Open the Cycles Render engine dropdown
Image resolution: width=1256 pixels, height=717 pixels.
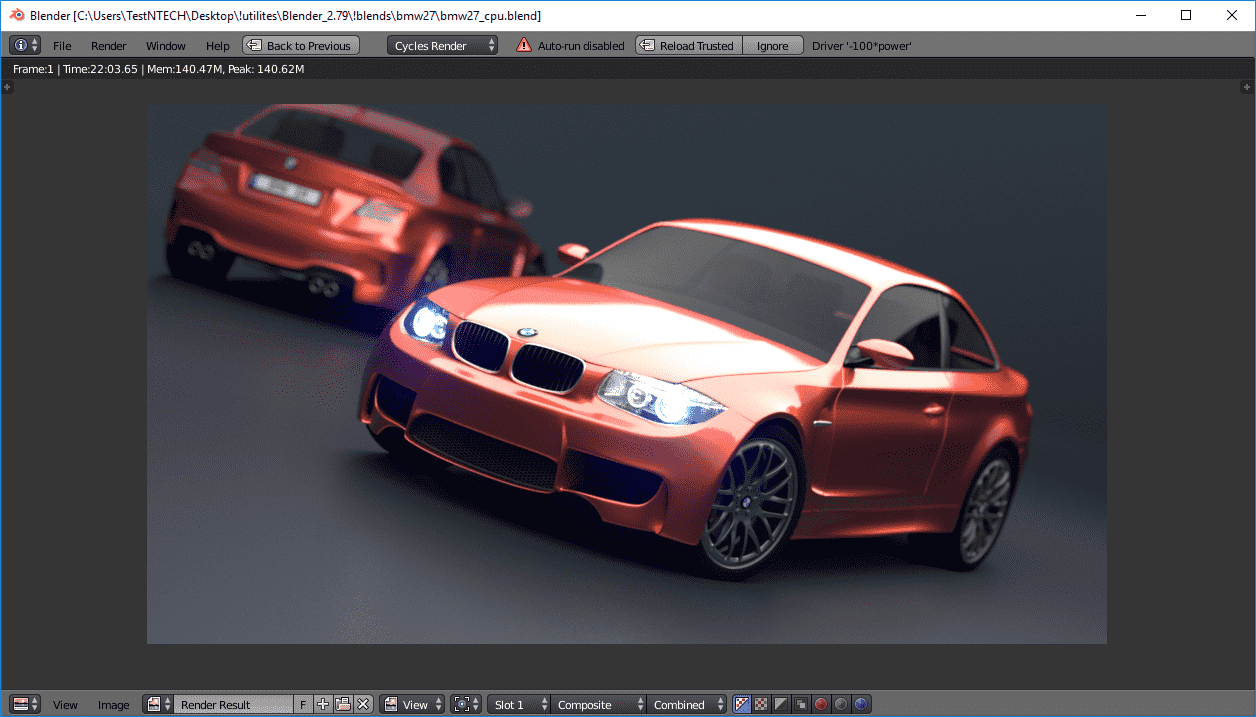[442, 46]
